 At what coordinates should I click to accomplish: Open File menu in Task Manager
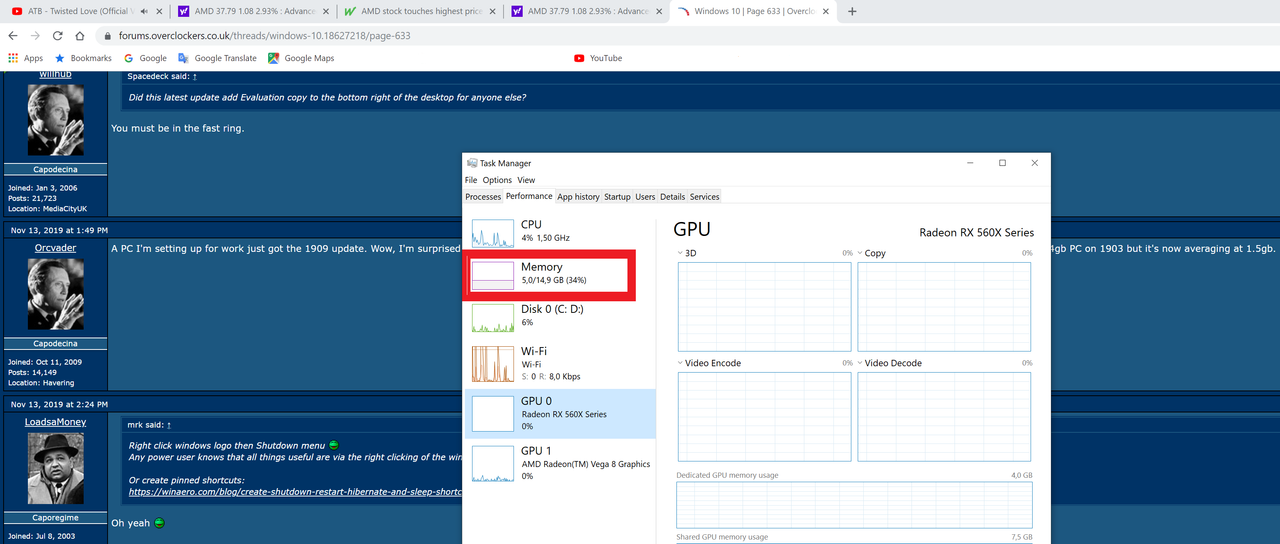tap(471, 180)
